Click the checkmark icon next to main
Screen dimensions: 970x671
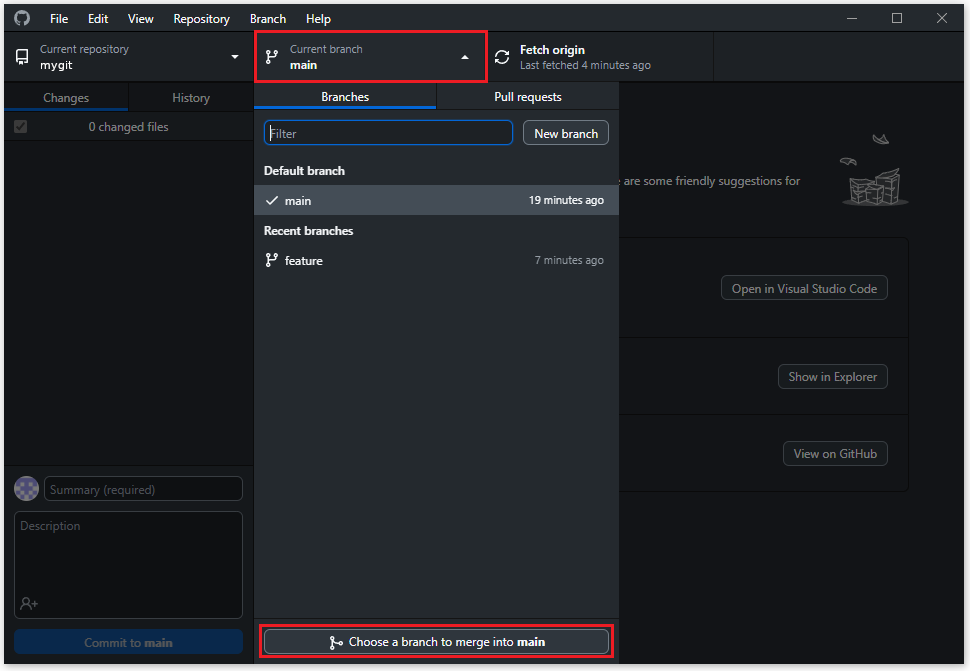click(272, 200)
